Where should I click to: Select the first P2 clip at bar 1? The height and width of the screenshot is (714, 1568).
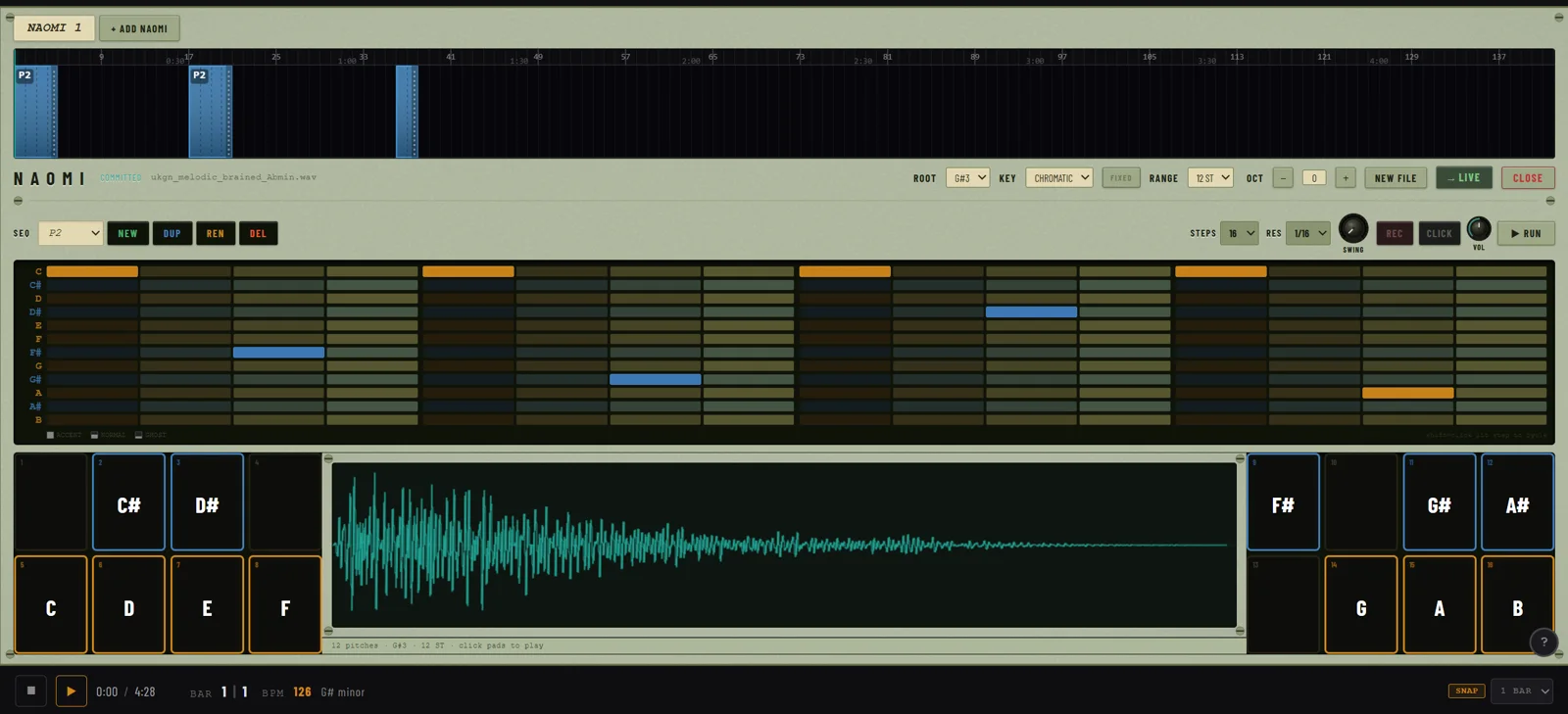[x=35, y=112]
